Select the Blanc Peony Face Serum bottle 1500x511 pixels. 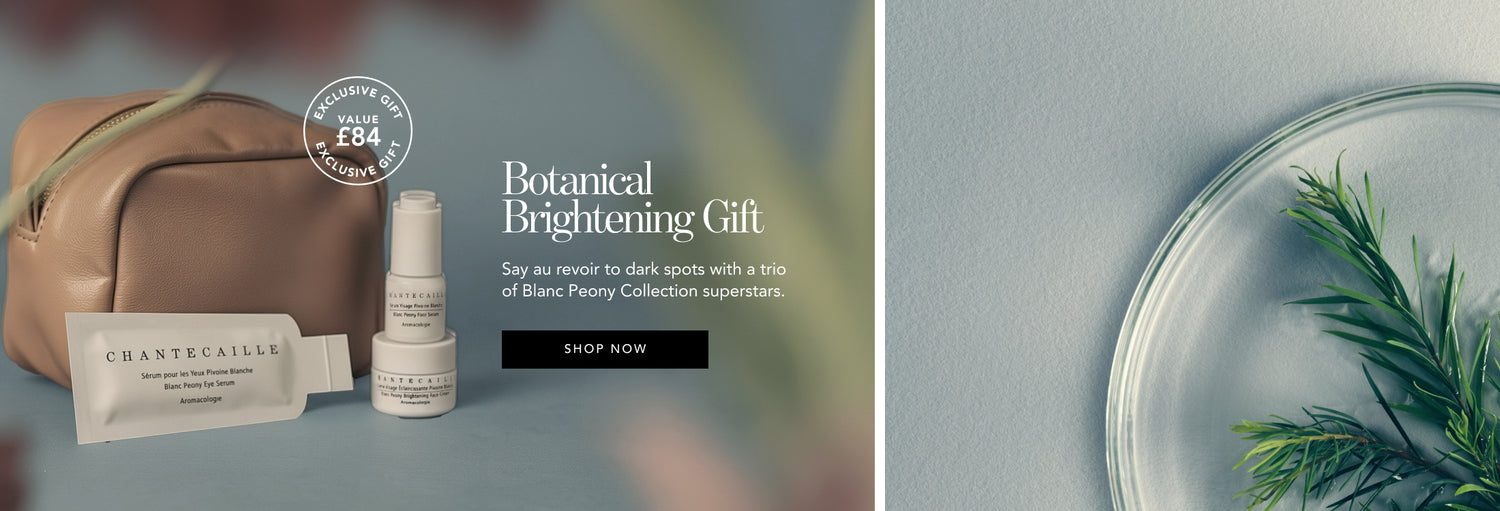pos(415,300)
